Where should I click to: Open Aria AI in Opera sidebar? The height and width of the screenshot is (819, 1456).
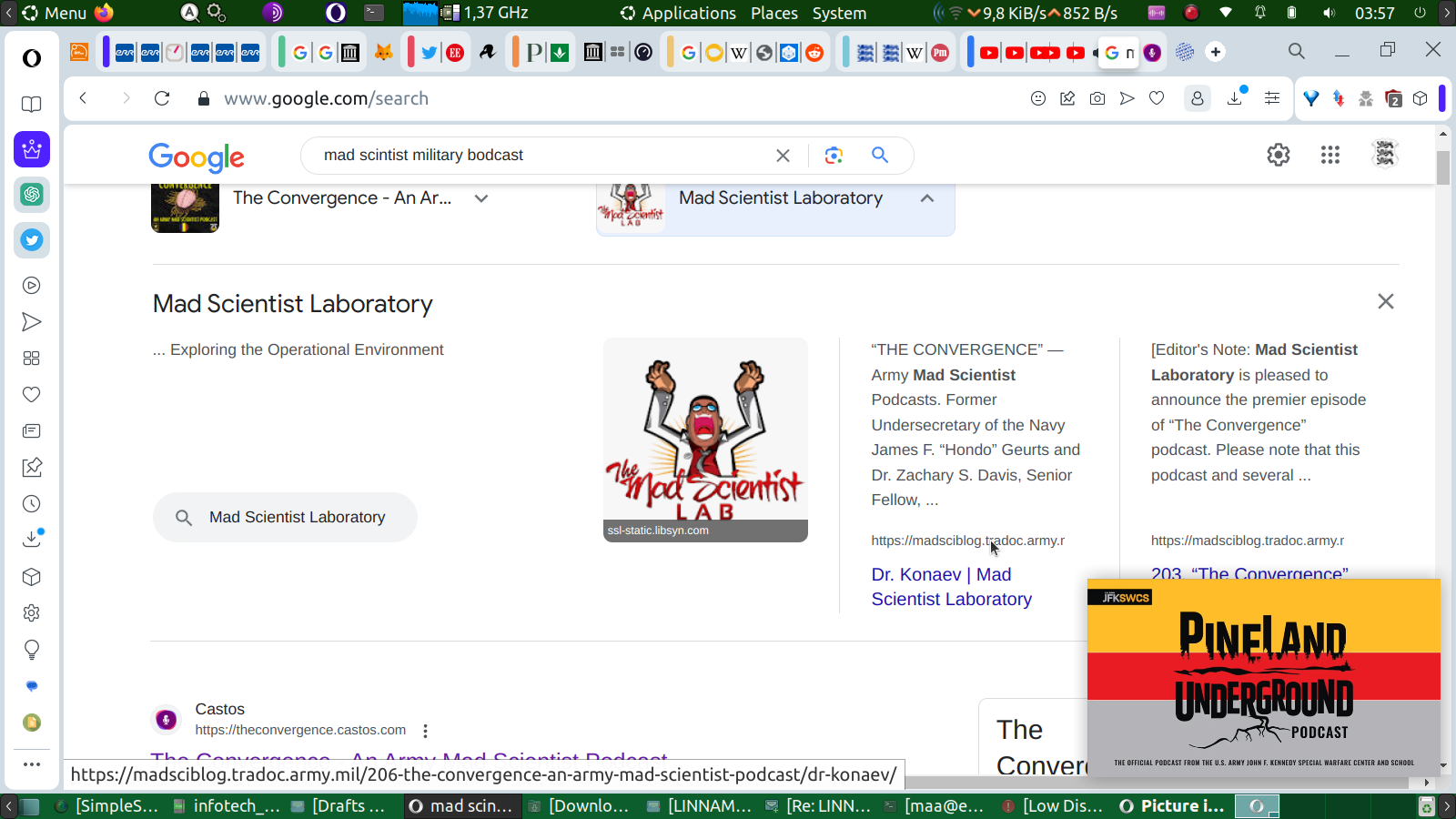tap(32, 149)
